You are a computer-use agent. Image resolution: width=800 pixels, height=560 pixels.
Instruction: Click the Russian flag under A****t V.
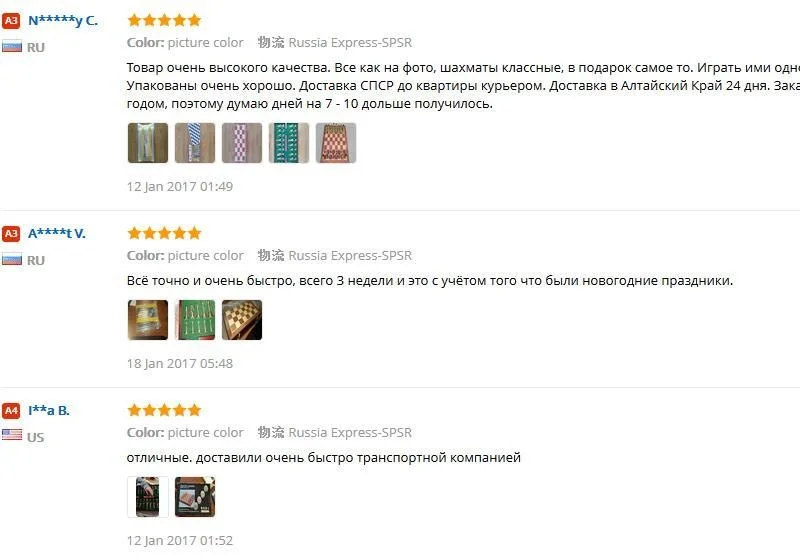click(x=12, y=260)
